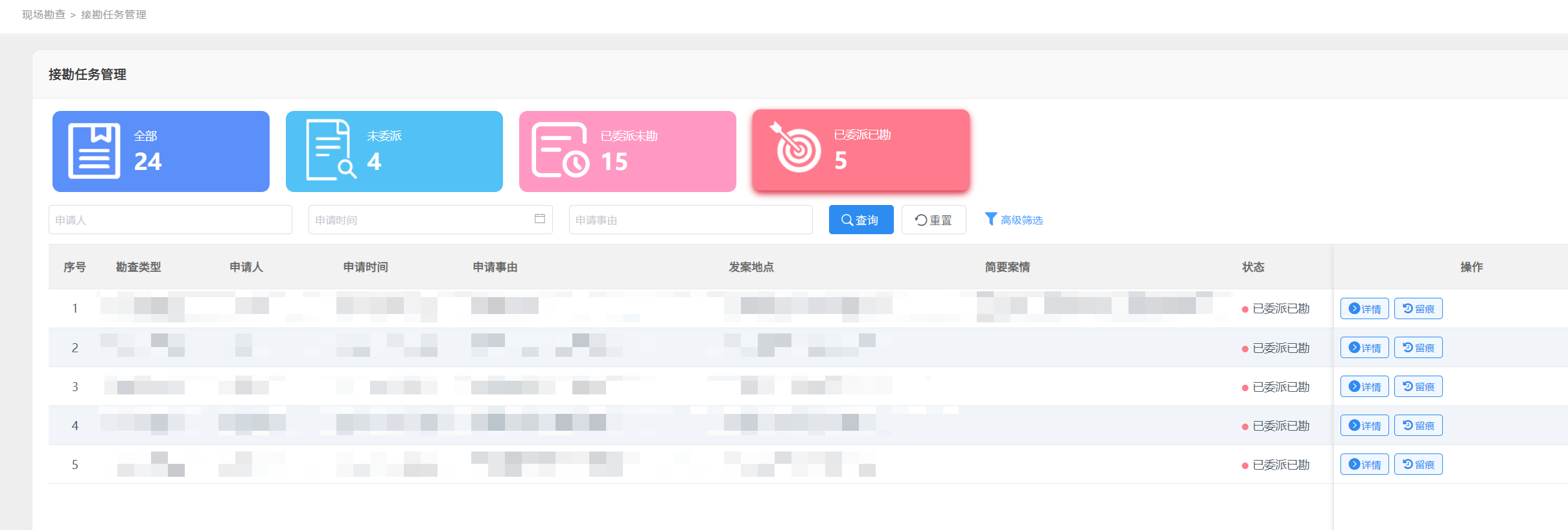Click the document search icon in 未委派 card

click(331, 150)
